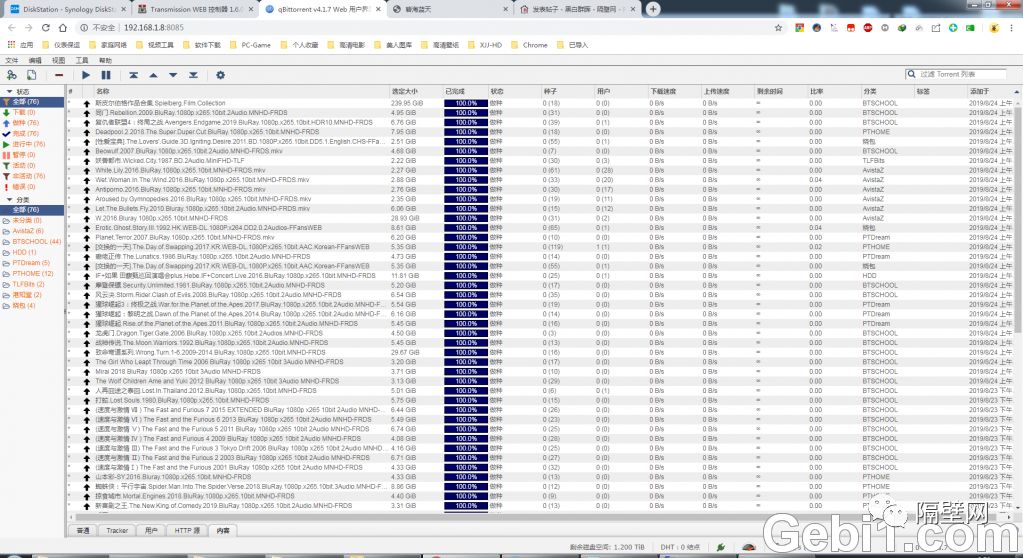Switch to the Tracker tab
This screenshot has width=1023, height=558.
(x=117, y=530)
